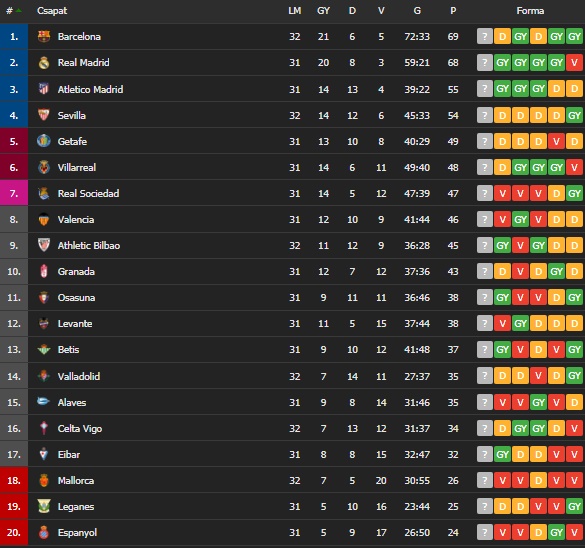Click the Leganes crest icon
Screen dimensions: 585x548
click(x=44, y=506)
